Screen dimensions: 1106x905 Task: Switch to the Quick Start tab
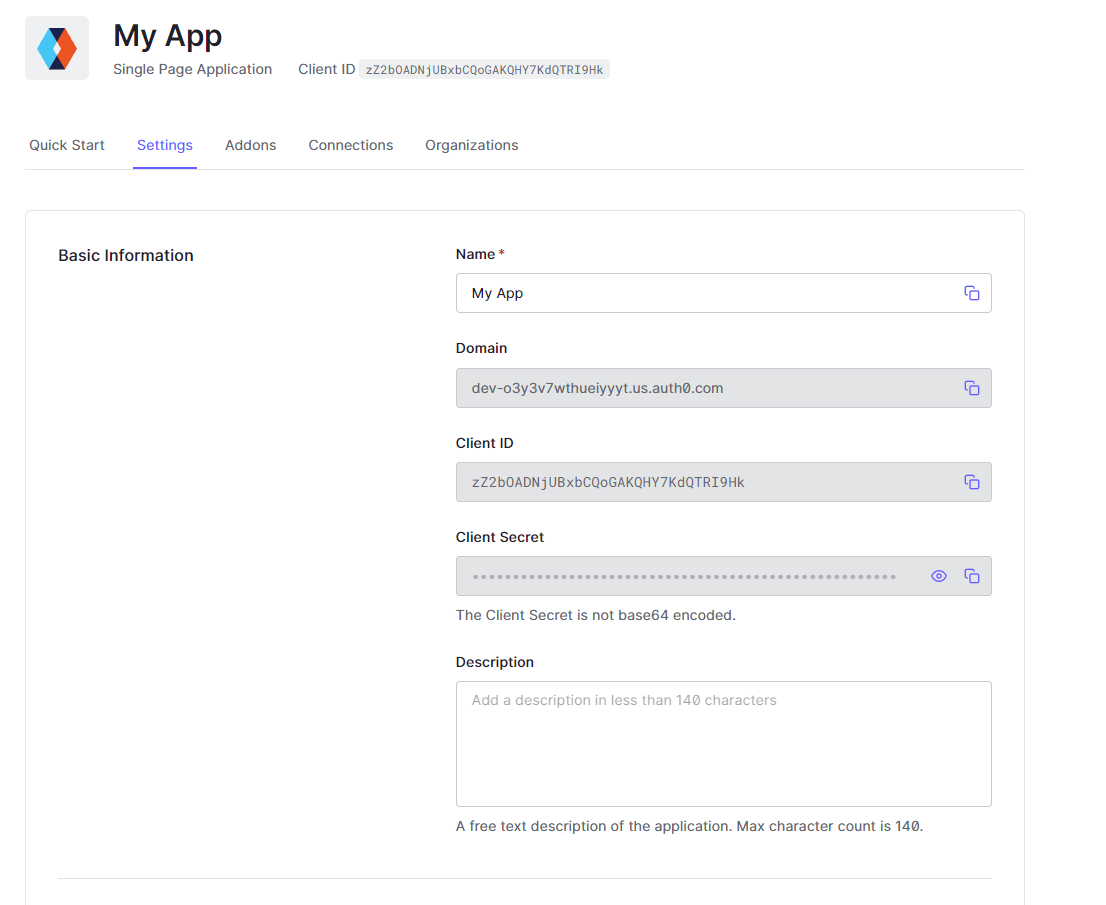(66, 145)
